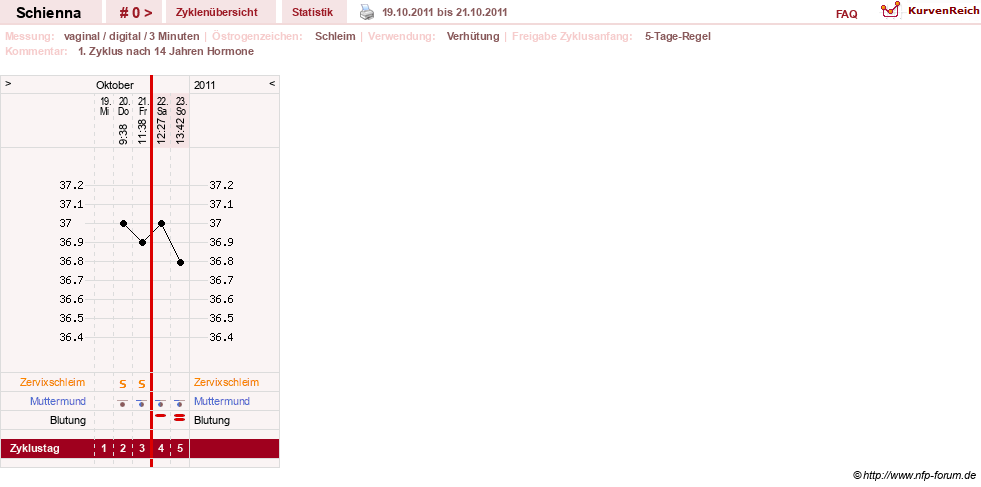Click the Zervixschleim 'S' mark for 21. Fr
The height and width of the screenshot is (487, 981).
point(142,383)
